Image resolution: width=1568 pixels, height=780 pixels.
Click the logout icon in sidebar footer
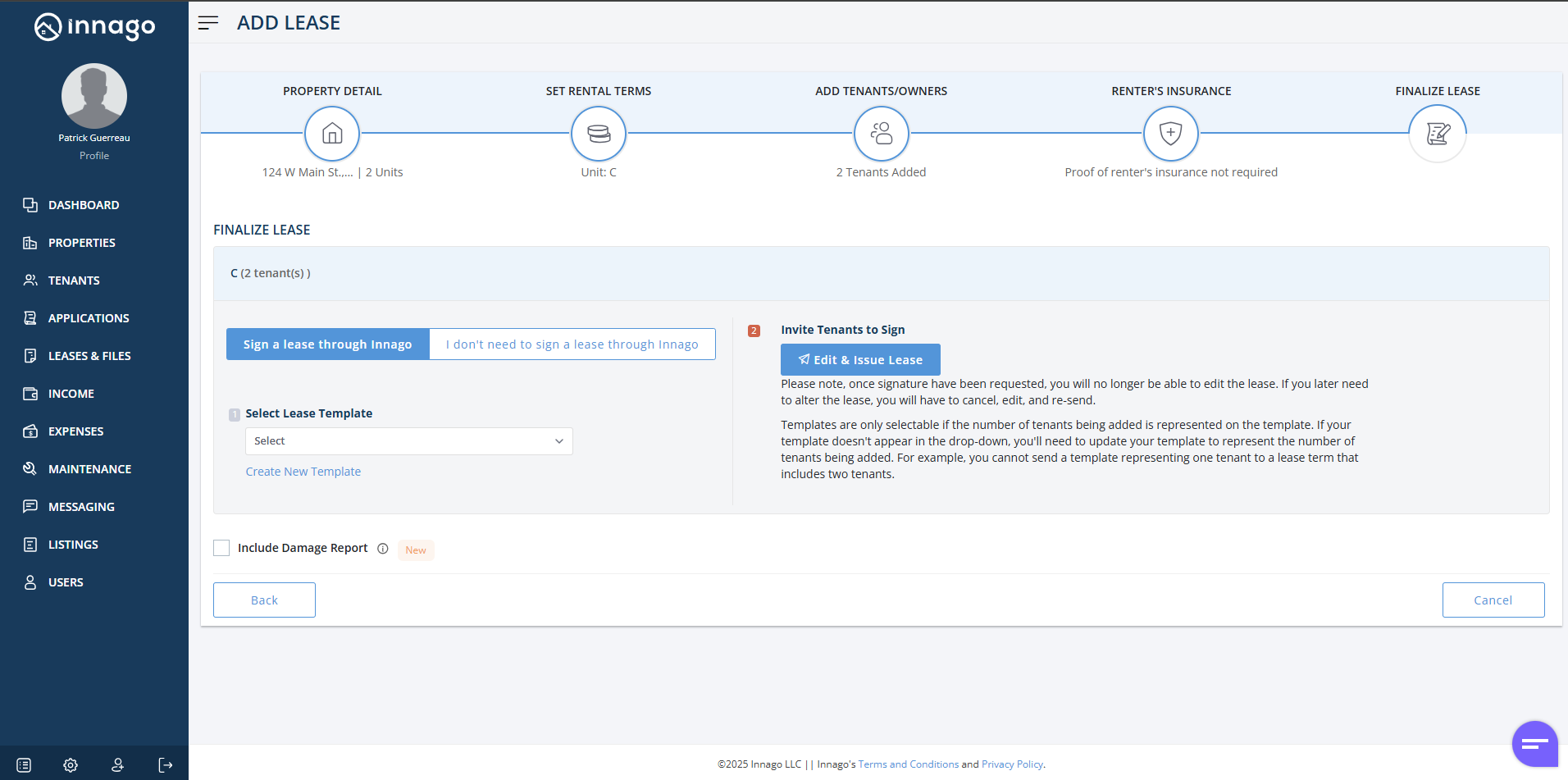pos(166,765)
